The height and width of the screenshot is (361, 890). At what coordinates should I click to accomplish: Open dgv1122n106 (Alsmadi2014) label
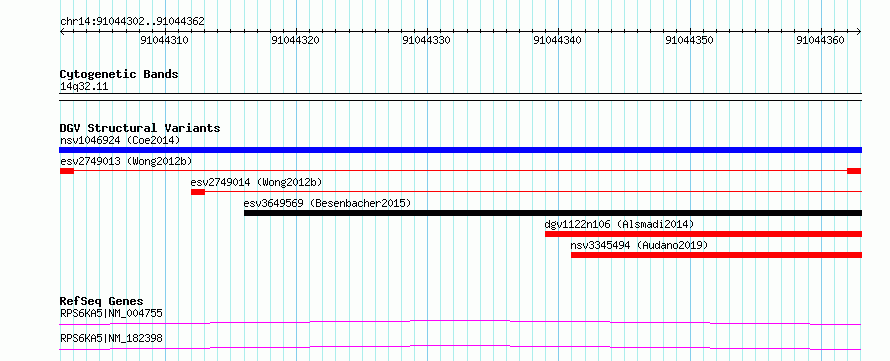[619, 224]
